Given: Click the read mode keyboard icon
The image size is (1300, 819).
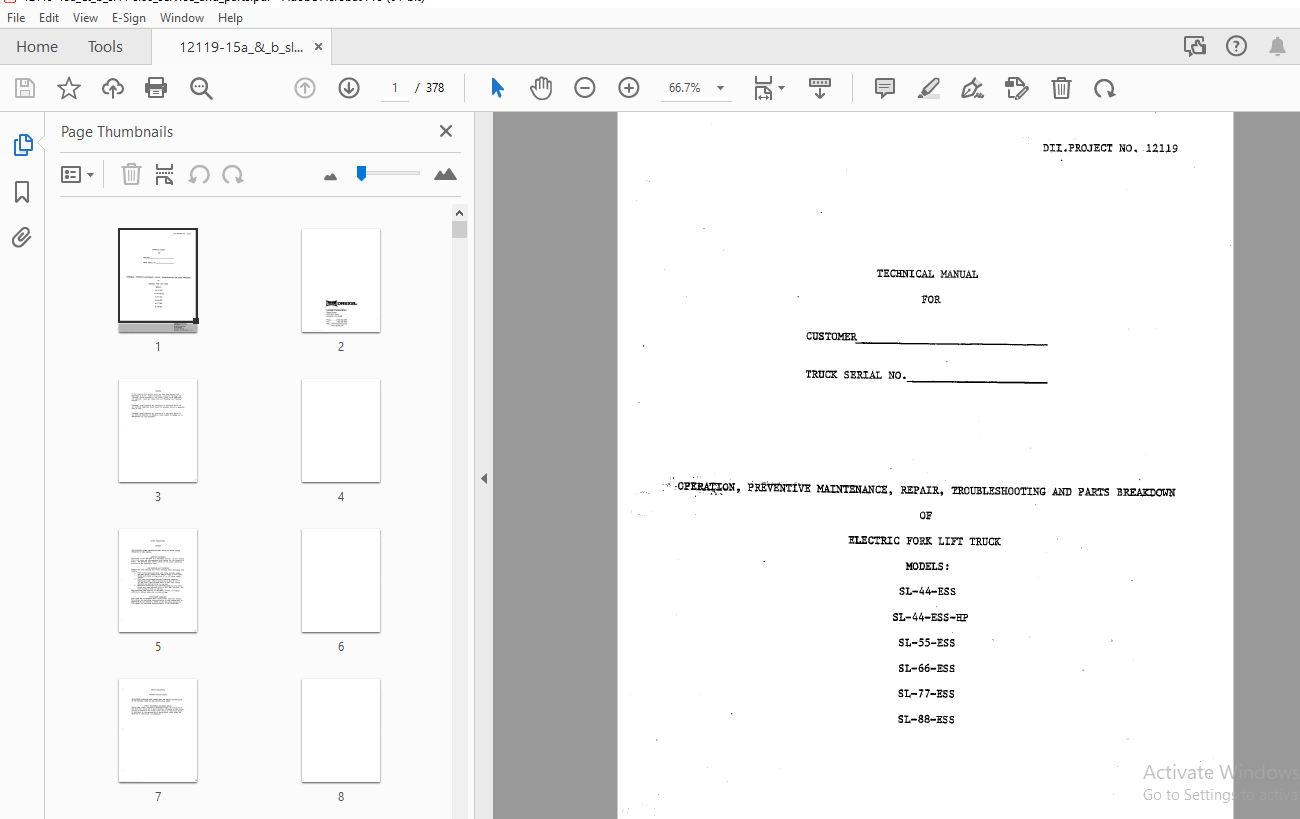Looking at the screenshot, I should pos(820,88).
